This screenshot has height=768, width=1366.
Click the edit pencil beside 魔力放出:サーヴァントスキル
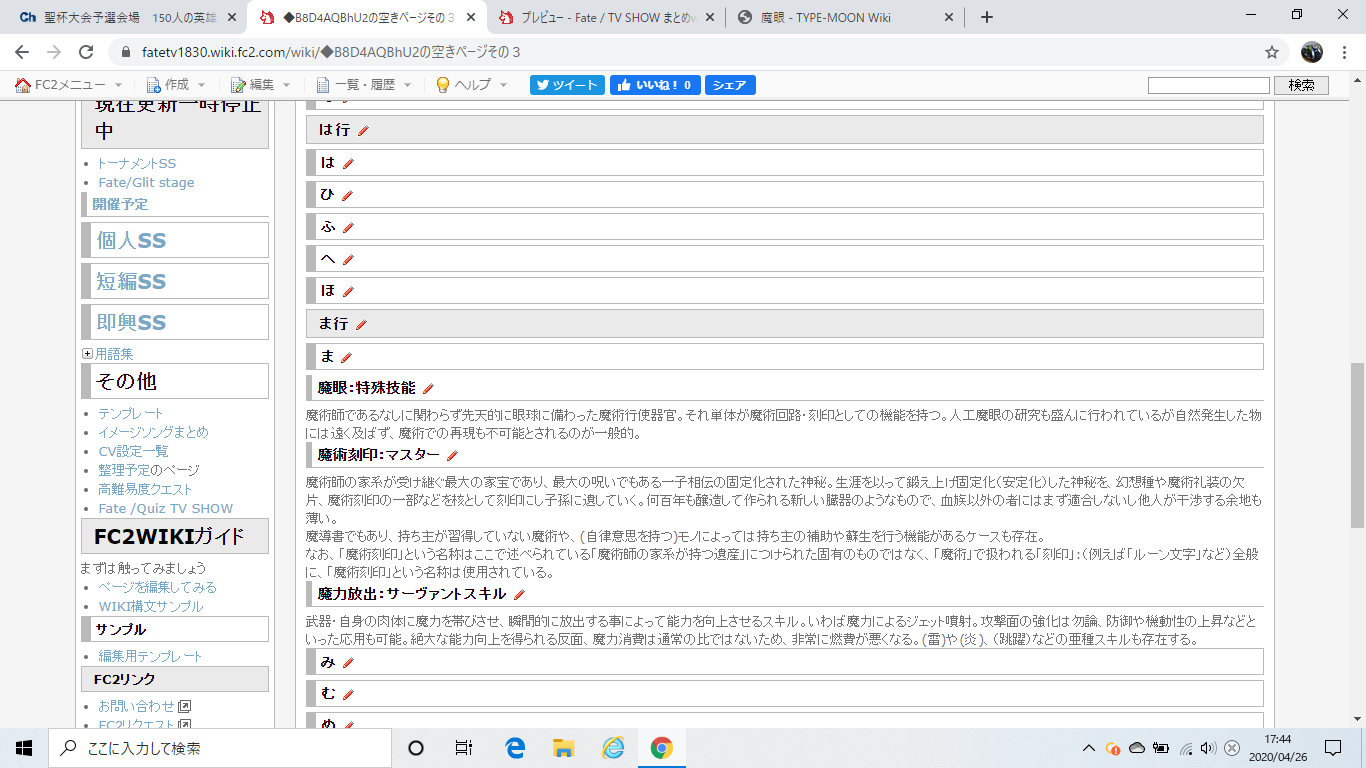point(519,595)
